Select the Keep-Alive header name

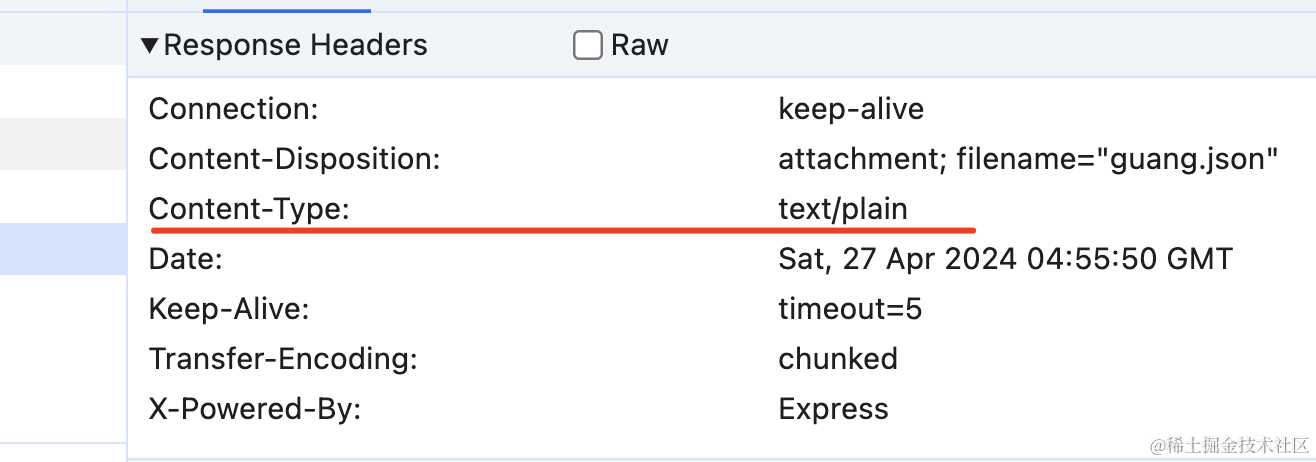(x=229, y=309)
